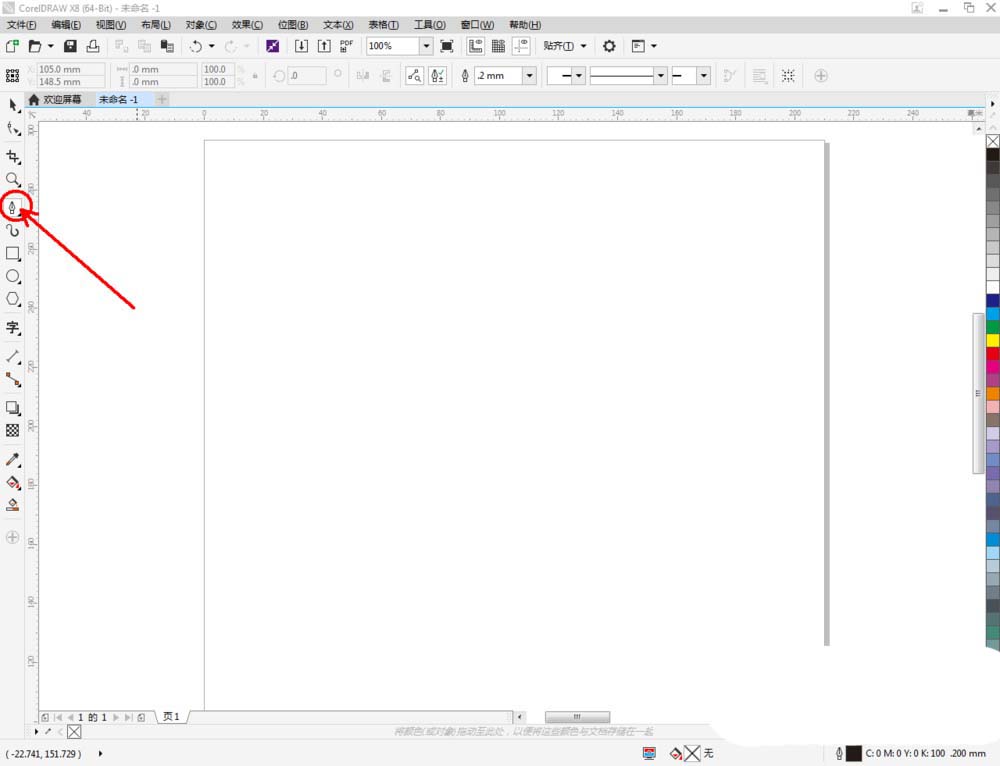1000x766 pixels.
Task: Select the 页1 page tab
Action: 171,717
